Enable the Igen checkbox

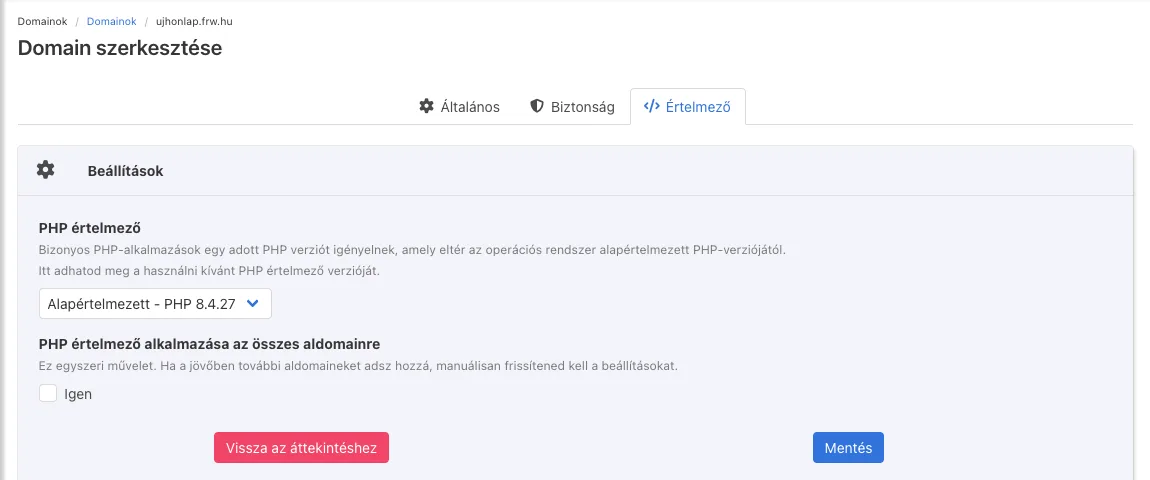point(48,393)
